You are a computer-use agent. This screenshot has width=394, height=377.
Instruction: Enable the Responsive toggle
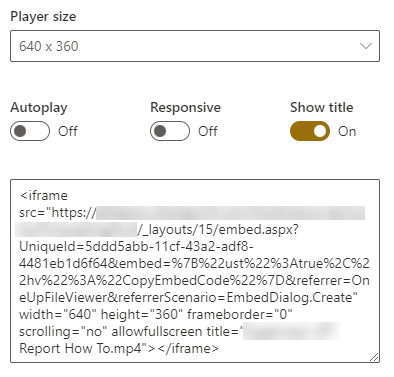(170, 131)
